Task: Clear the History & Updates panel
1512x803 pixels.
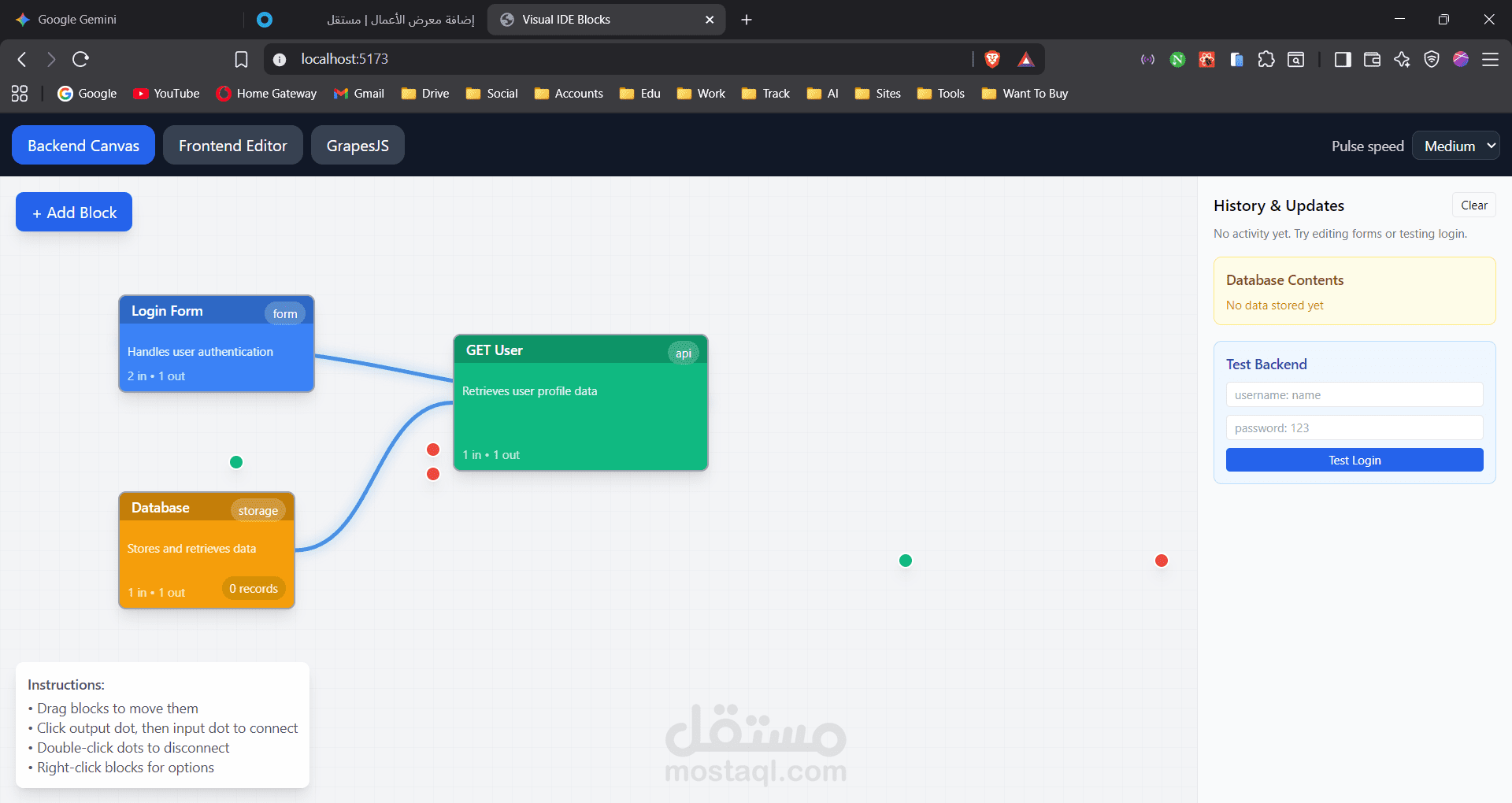Action: tap(1473, 205)
